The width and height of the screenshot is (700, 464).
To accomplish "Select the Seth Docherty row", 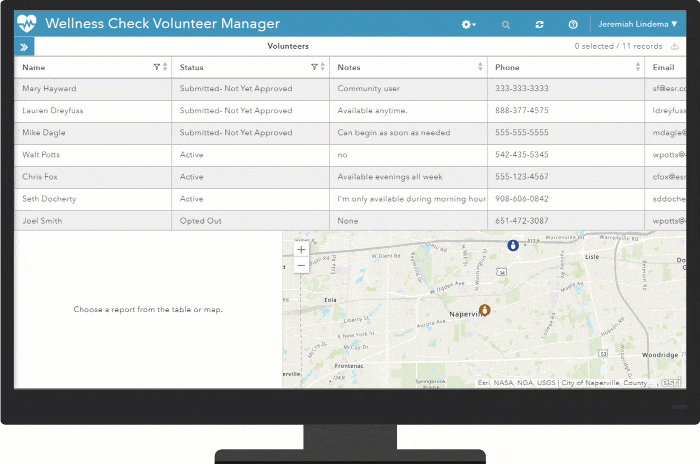I will (x=350, y=199).
